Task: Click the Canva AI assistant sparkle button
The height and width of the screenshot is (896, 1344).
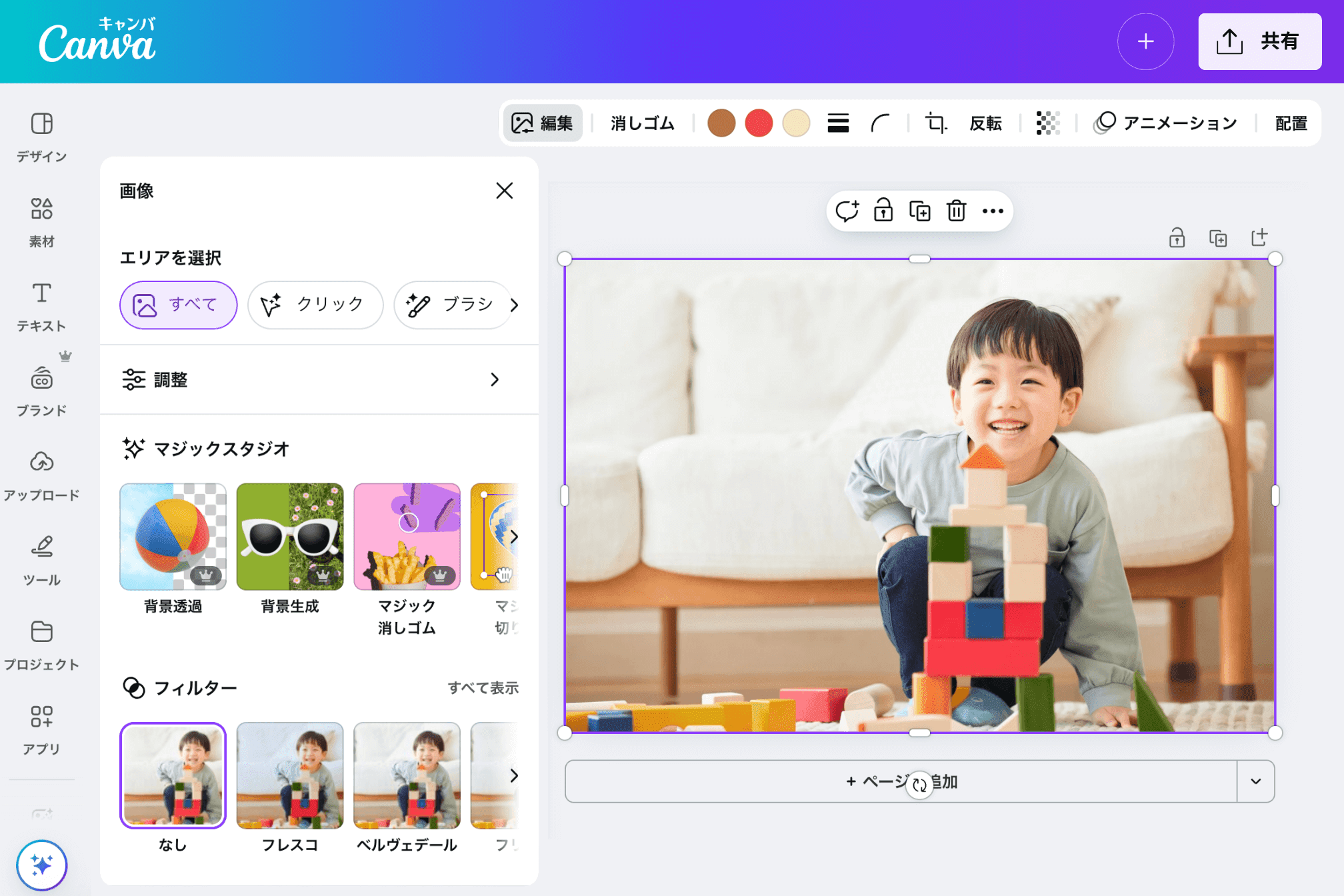Action: tap(41, 865)
